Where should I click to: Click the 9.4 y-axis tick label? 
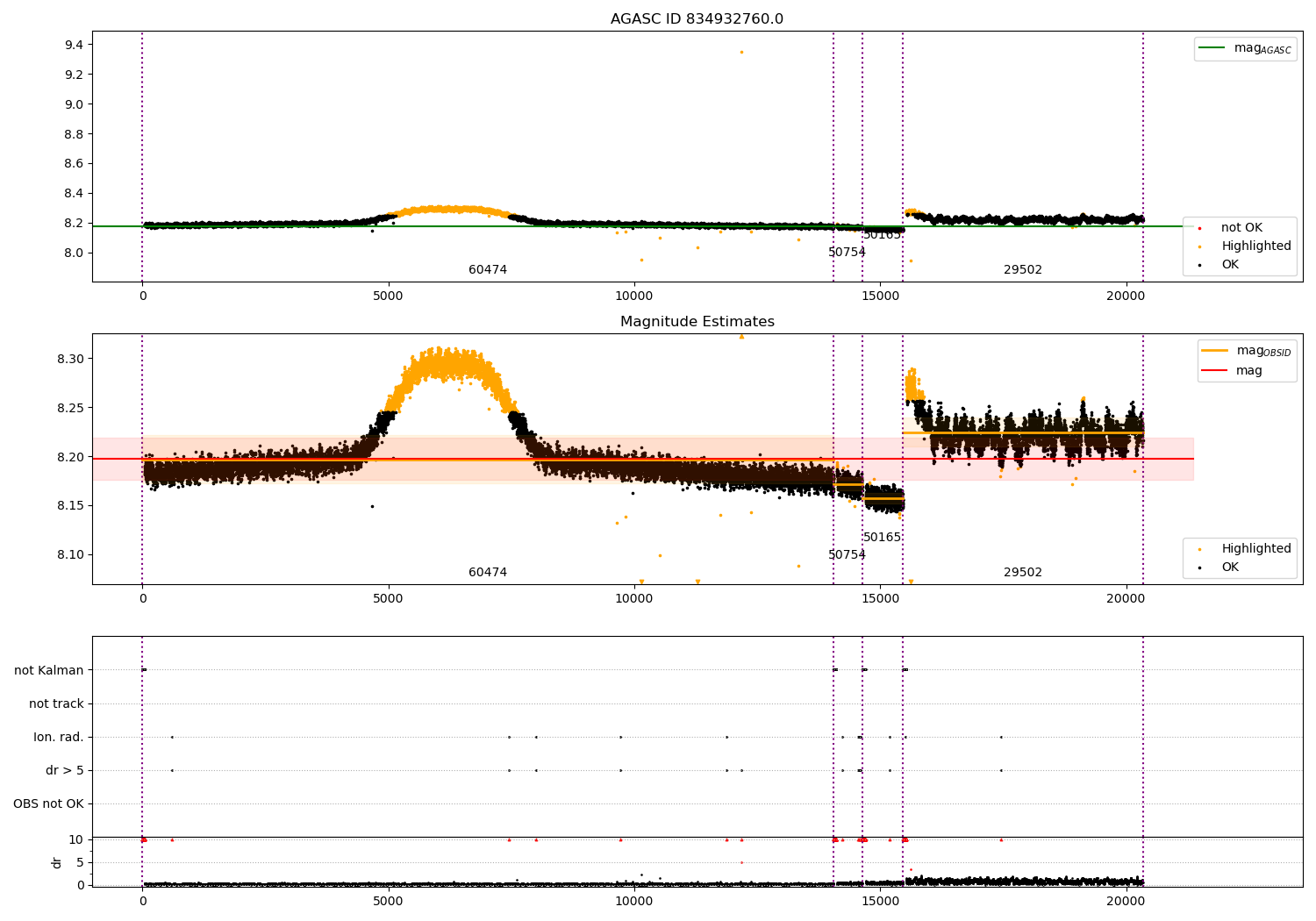pyautogui.click(x=75, y=45)
